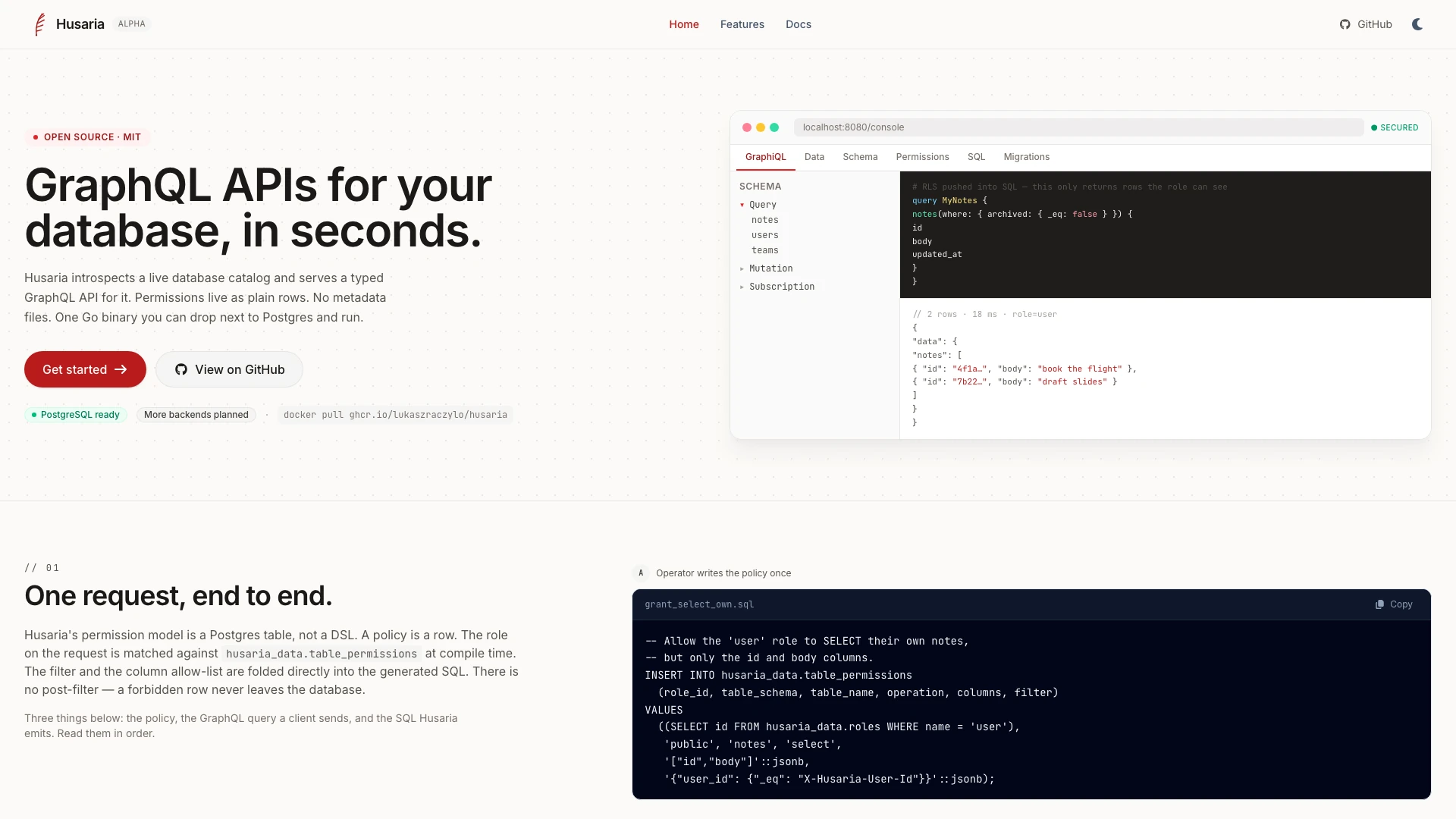This screenshot has width=1456, height=819.
Task: Collapse the Query tree node
Action: (x=758, y=205)
